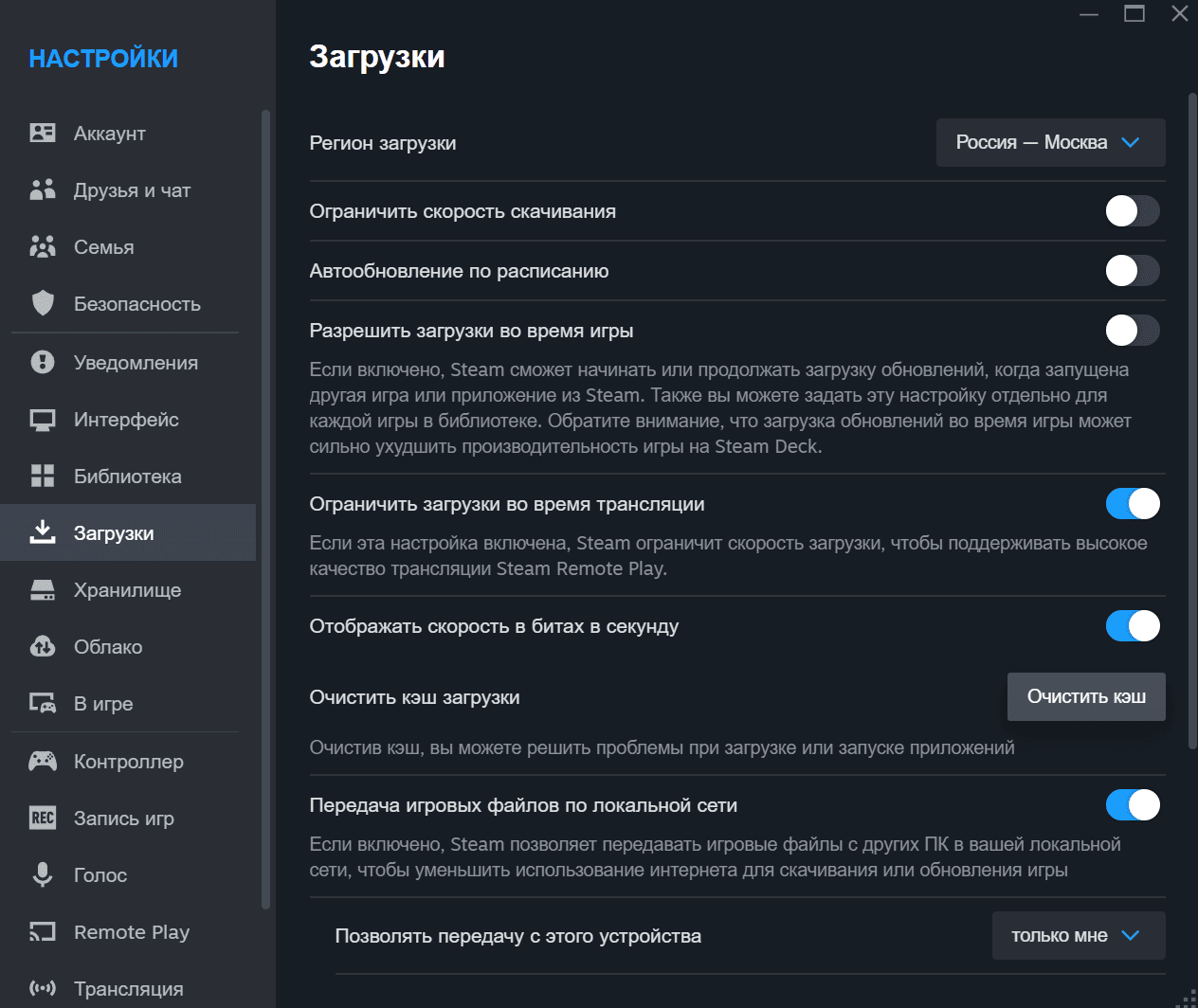Go to 'Запись игр' section

128,819
